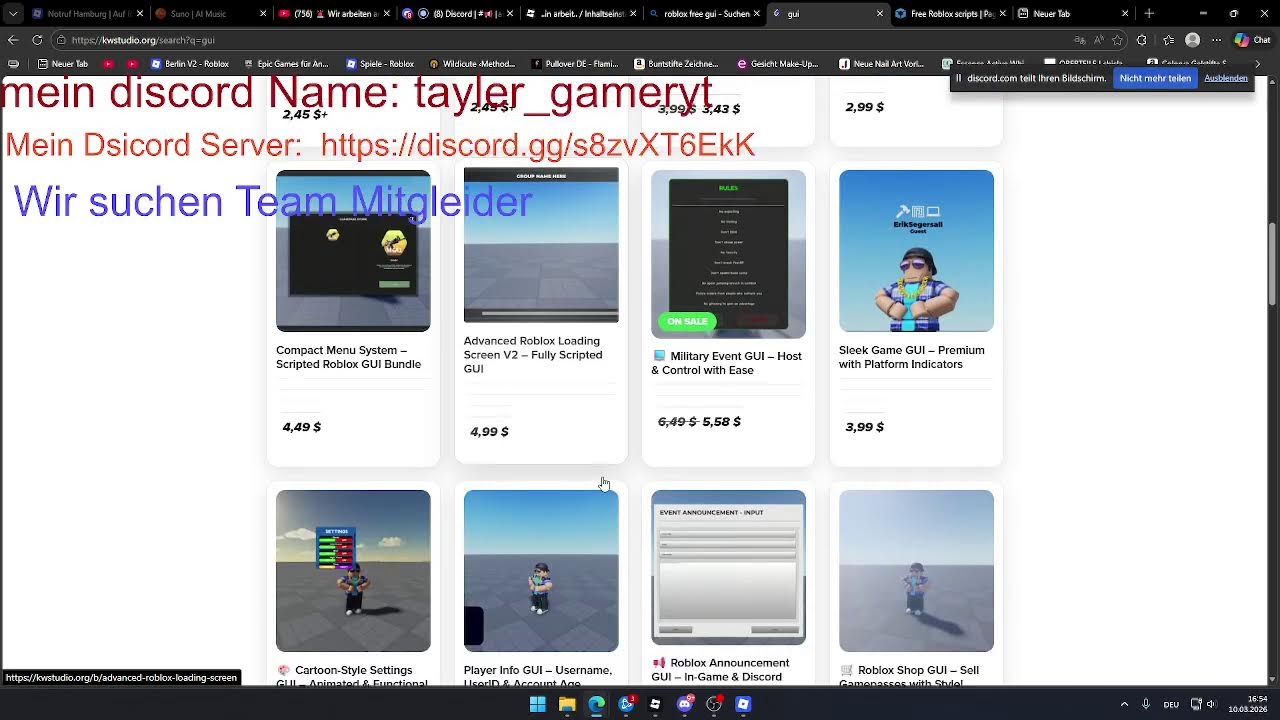Open the Sleek Game GUI thumbnail
Viewport: 1280px width, 720px height.
(x=916, y=251)
